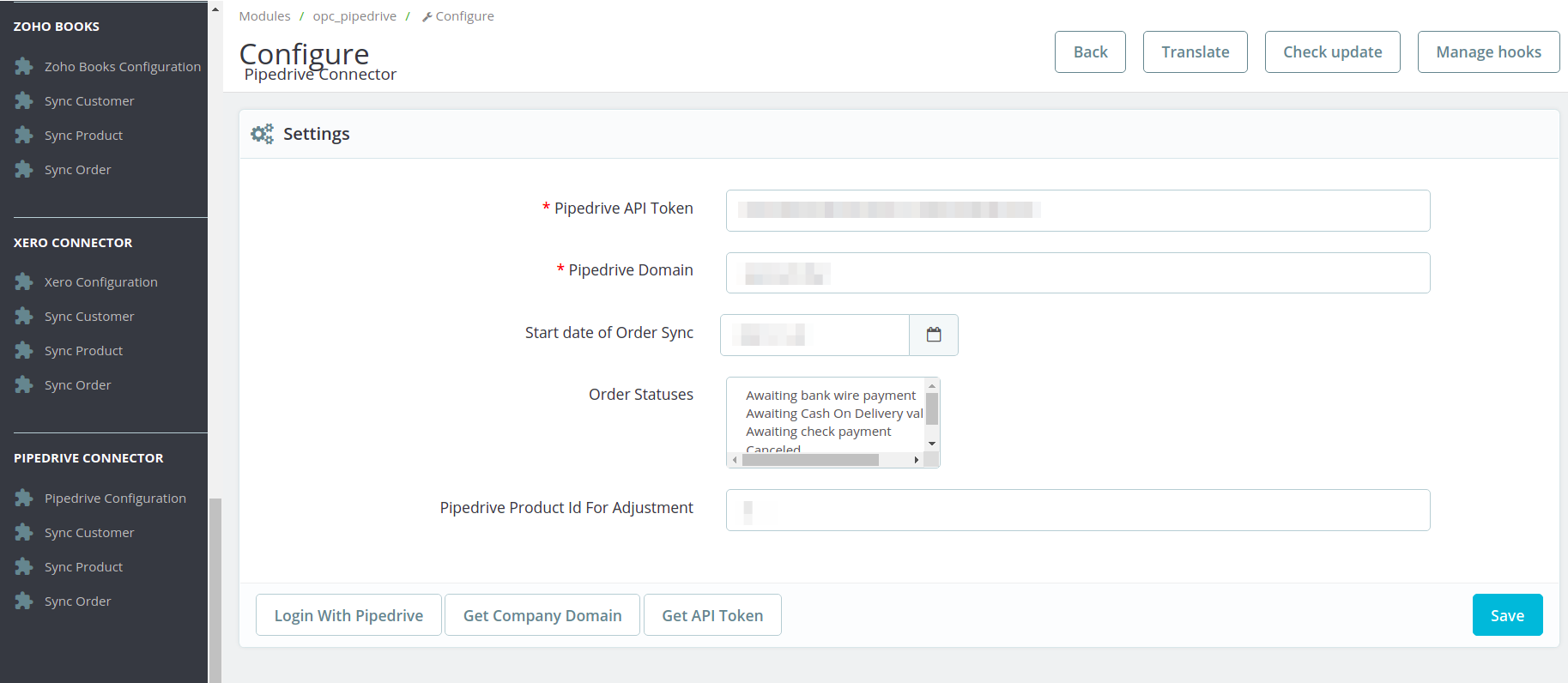Click puzzle icon beside Zoho Books Sync Product
1568x683 pixels.
pyautogui.click(x=24, y=135)
